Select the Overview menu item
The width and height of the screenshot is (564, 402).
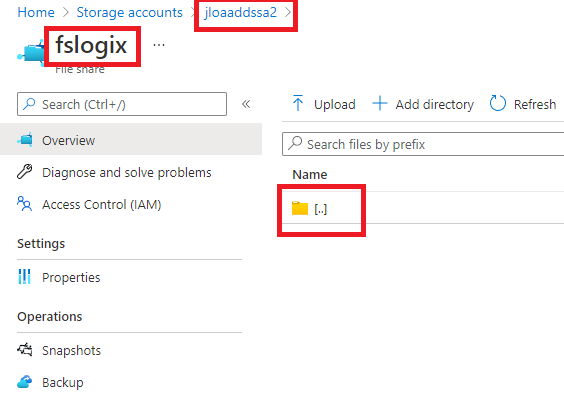(x=131, y=140)
